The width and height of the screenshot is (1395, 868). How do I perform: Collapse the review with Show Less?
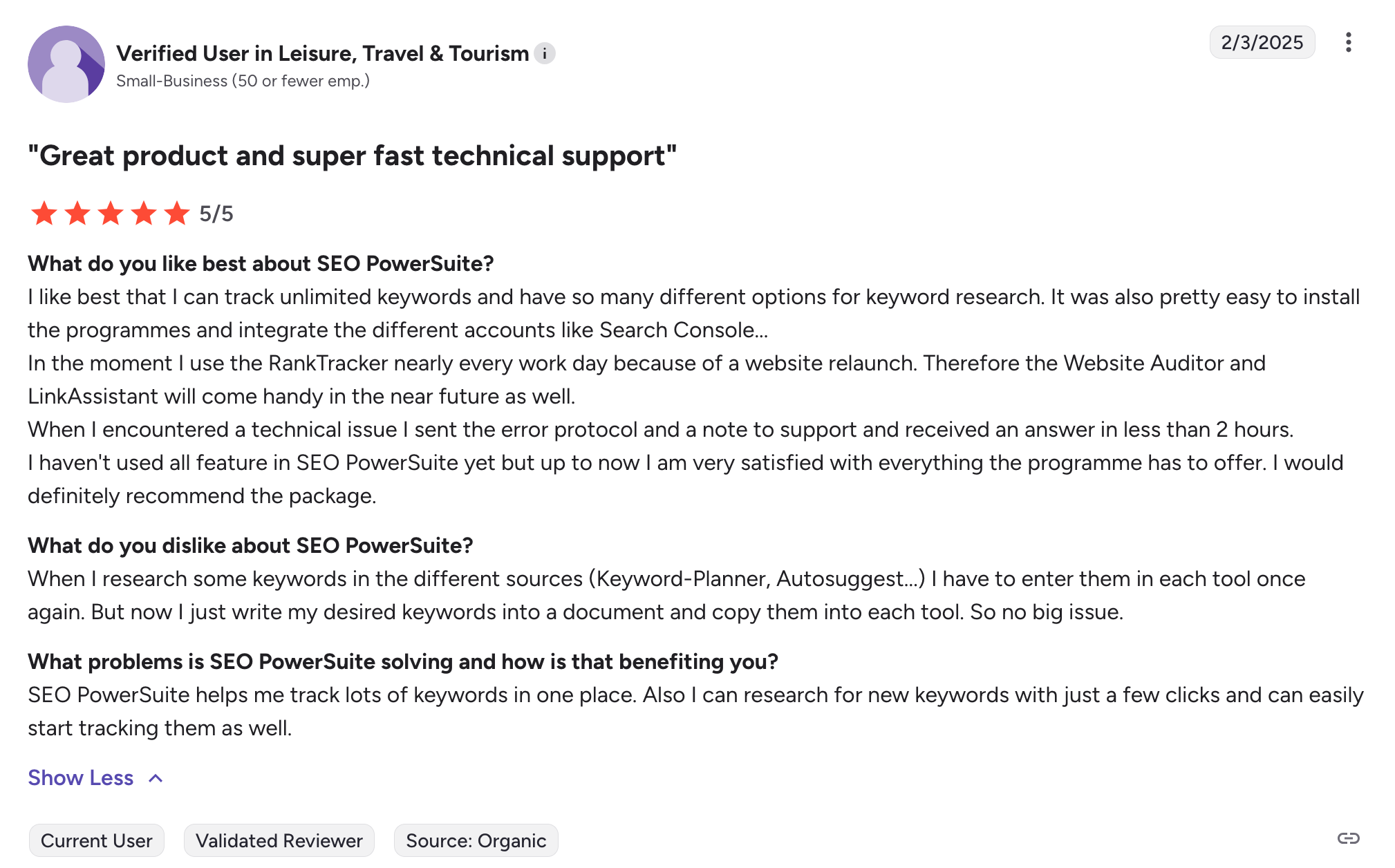pyautogui.click(x=81, y=778)
